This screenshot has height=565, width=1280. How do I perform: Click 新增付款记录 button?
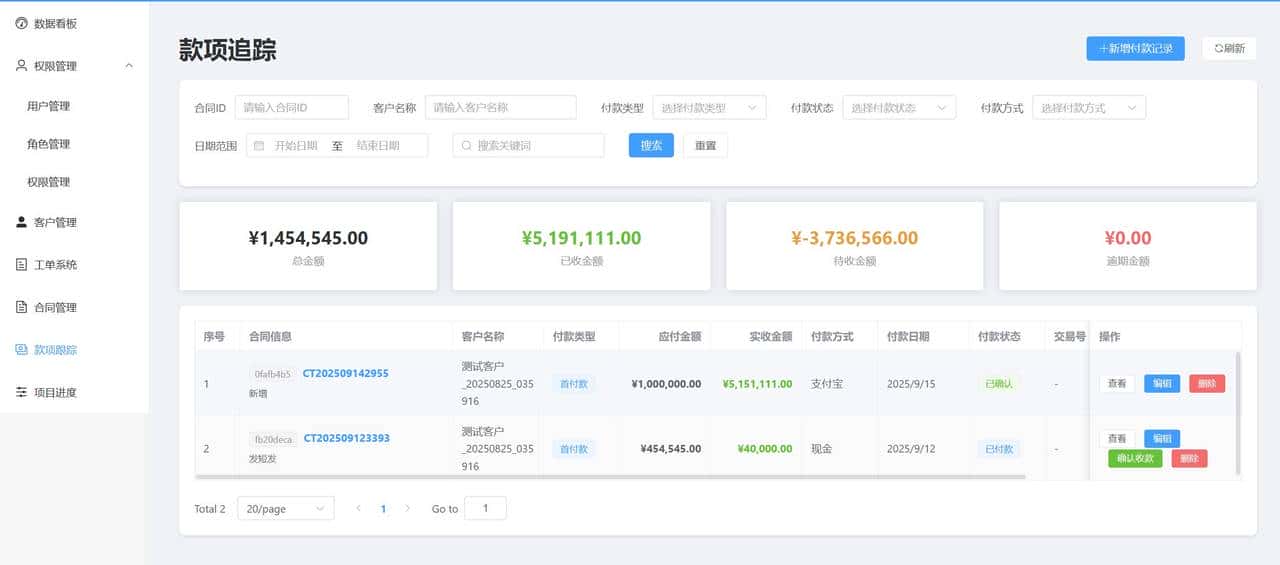pos(1135,48)
